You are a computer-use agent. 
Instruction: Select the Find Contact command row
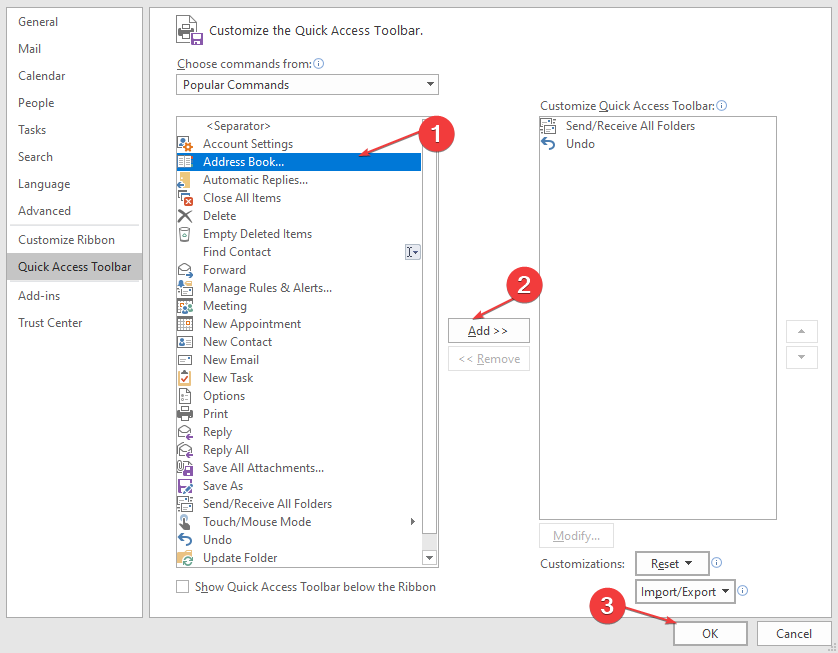(x=299, y=252)
